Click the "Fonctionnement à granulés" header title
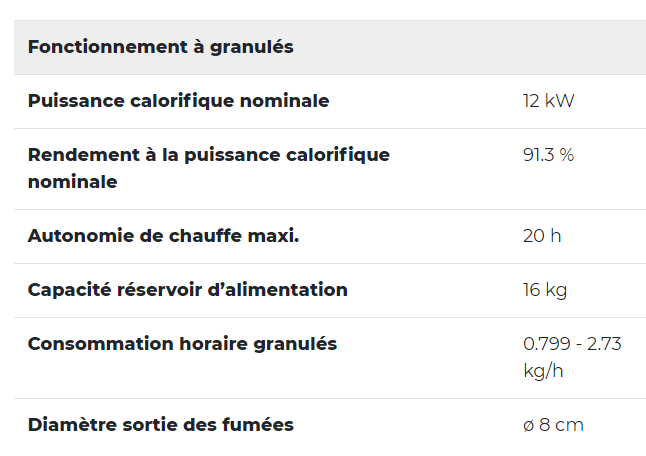646x456 pixels. (160, 47)
